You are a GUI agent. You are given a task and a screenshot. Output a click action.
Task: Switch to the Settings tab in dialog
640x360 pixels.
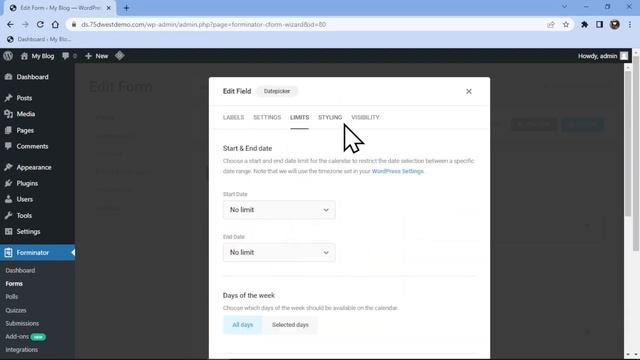coord(267,118)
